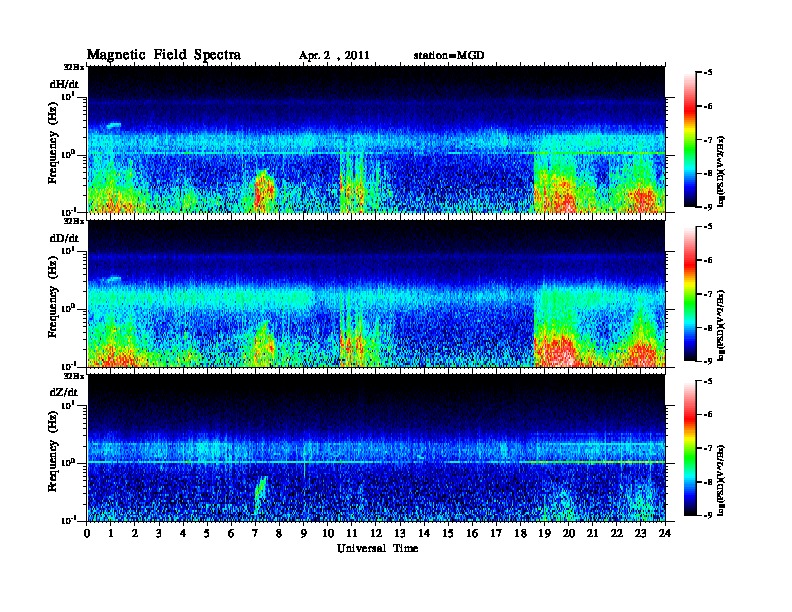Click the dH/dt panel color scale bar
The height and width of the screenshot is (612, 792).
click(x=690, y=139)
